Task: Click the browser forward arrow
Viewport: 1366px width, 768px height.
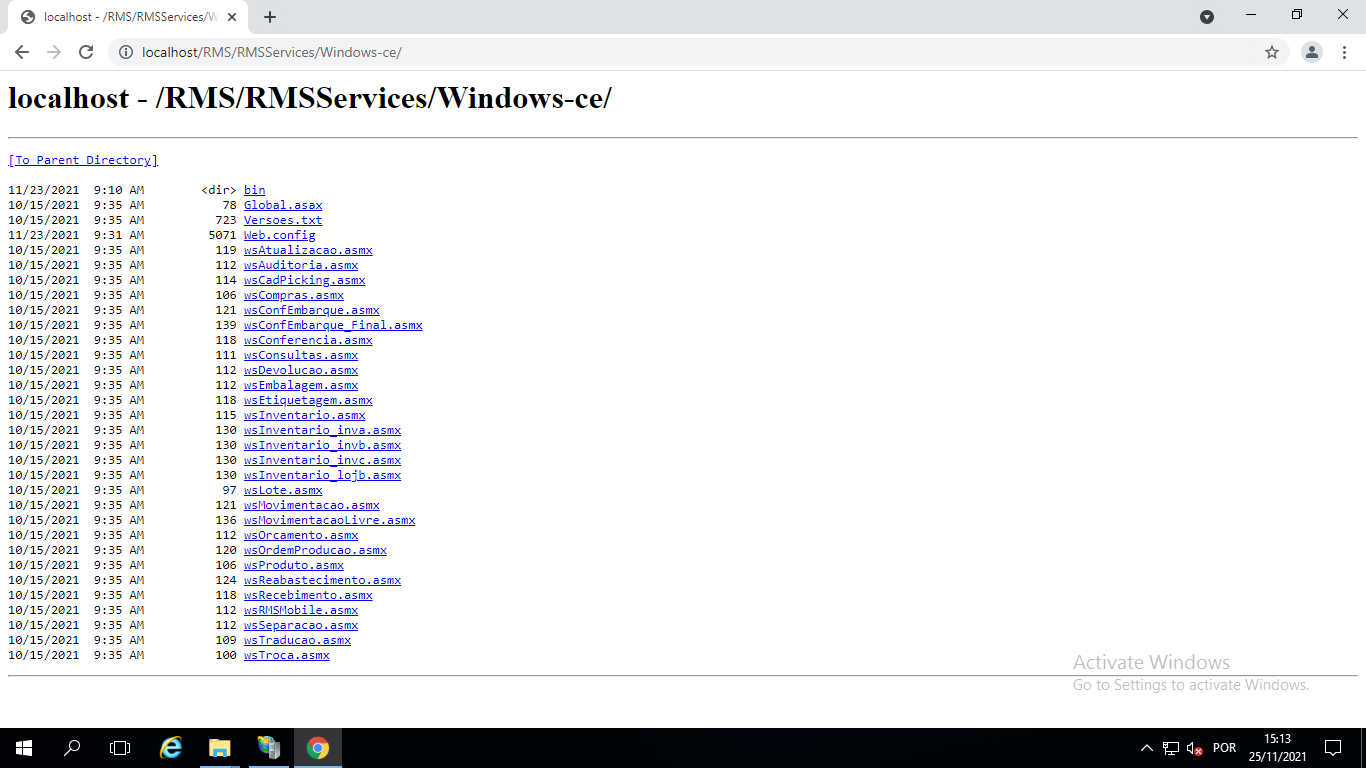Action: (54, 52)
